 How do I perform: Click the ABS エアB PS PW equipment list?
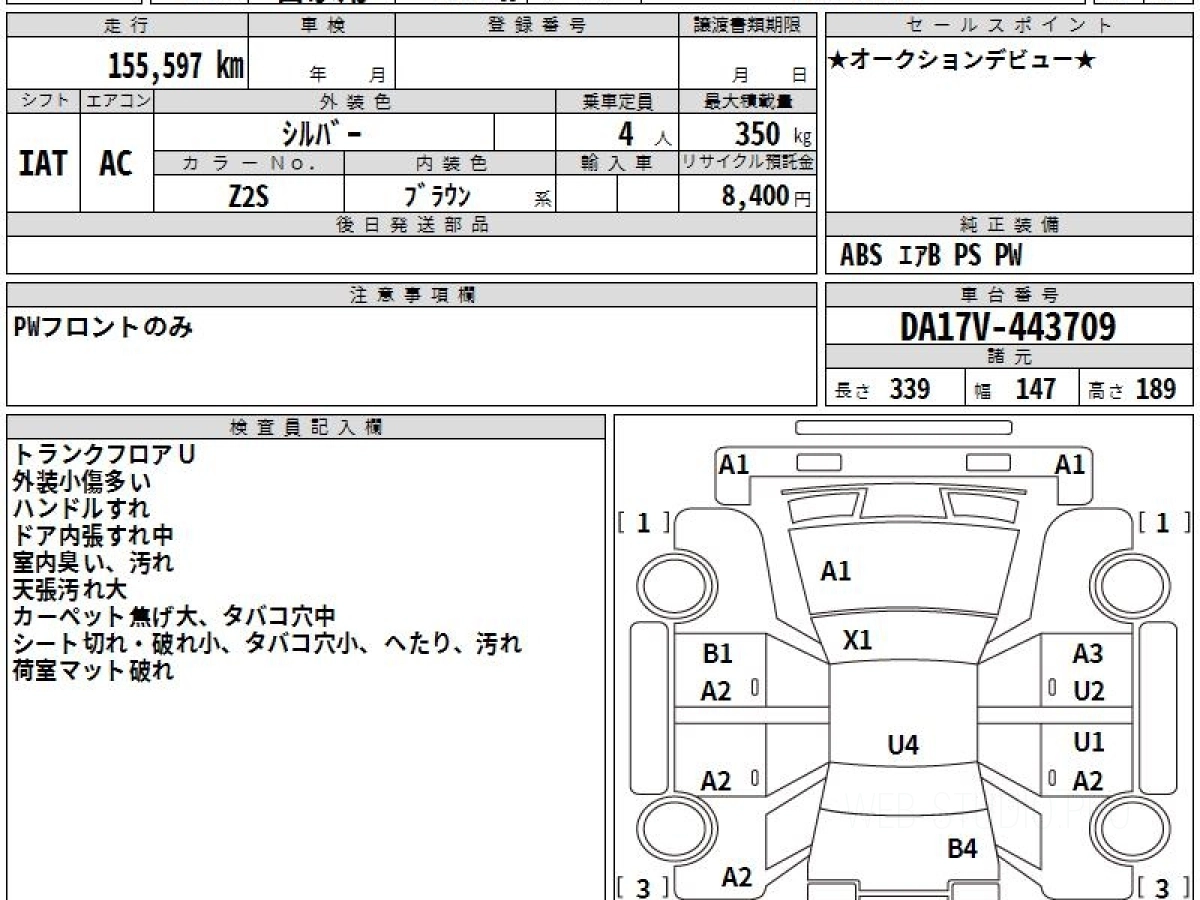(x=931, y=256)
